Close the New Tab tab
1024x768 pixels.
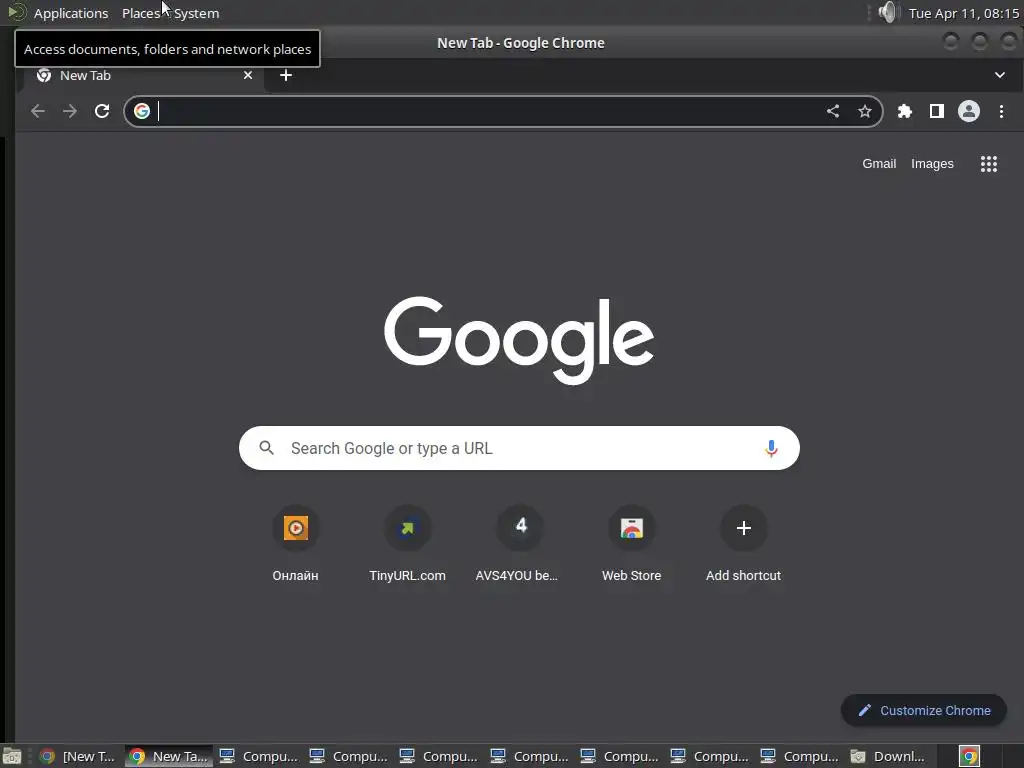point(248,75)
